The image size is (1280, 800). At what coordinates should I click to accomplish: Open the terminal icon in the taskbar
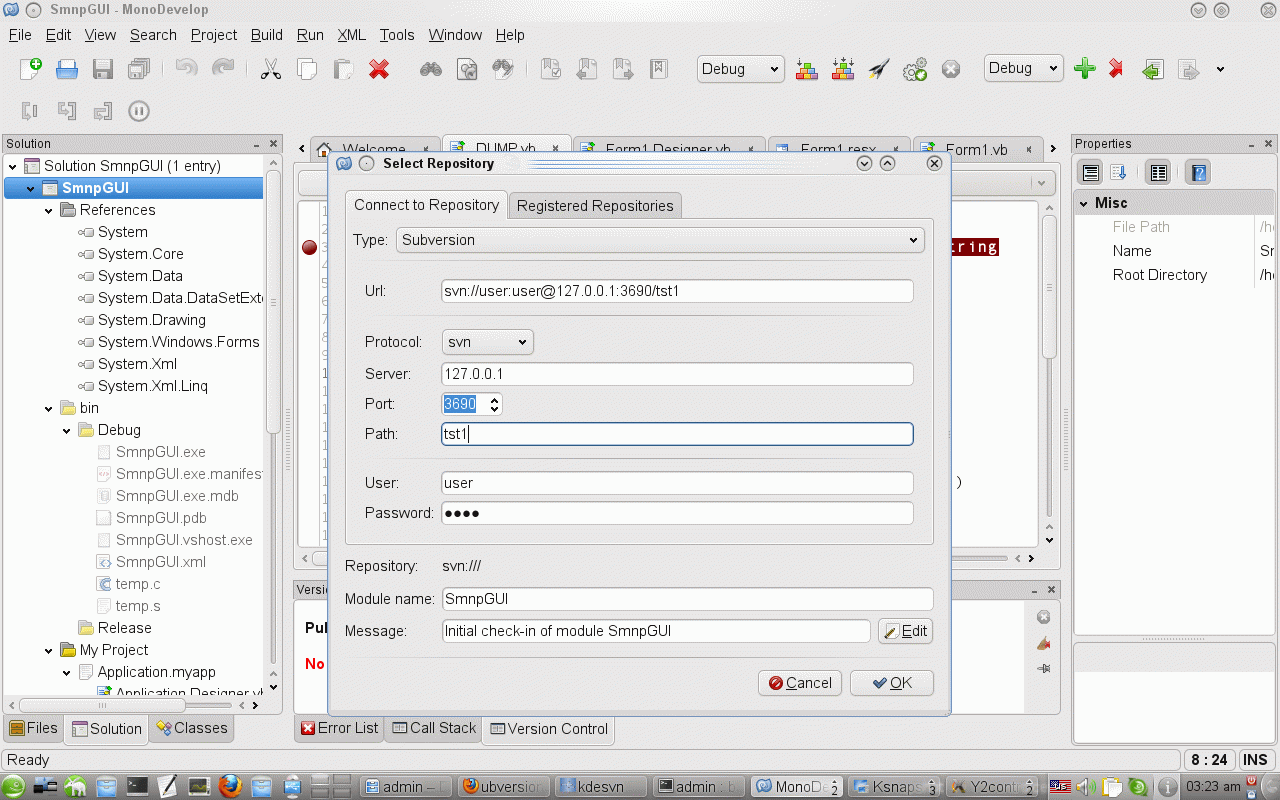tap(137, 786)
